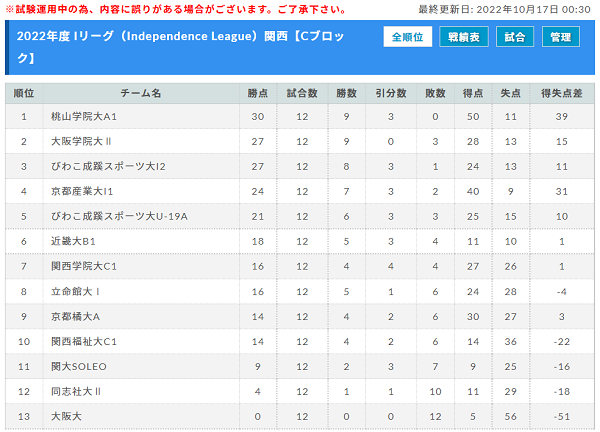The image size is (600, 432).
Task: Click the チーム名 column header
Action: click(141, 93)
